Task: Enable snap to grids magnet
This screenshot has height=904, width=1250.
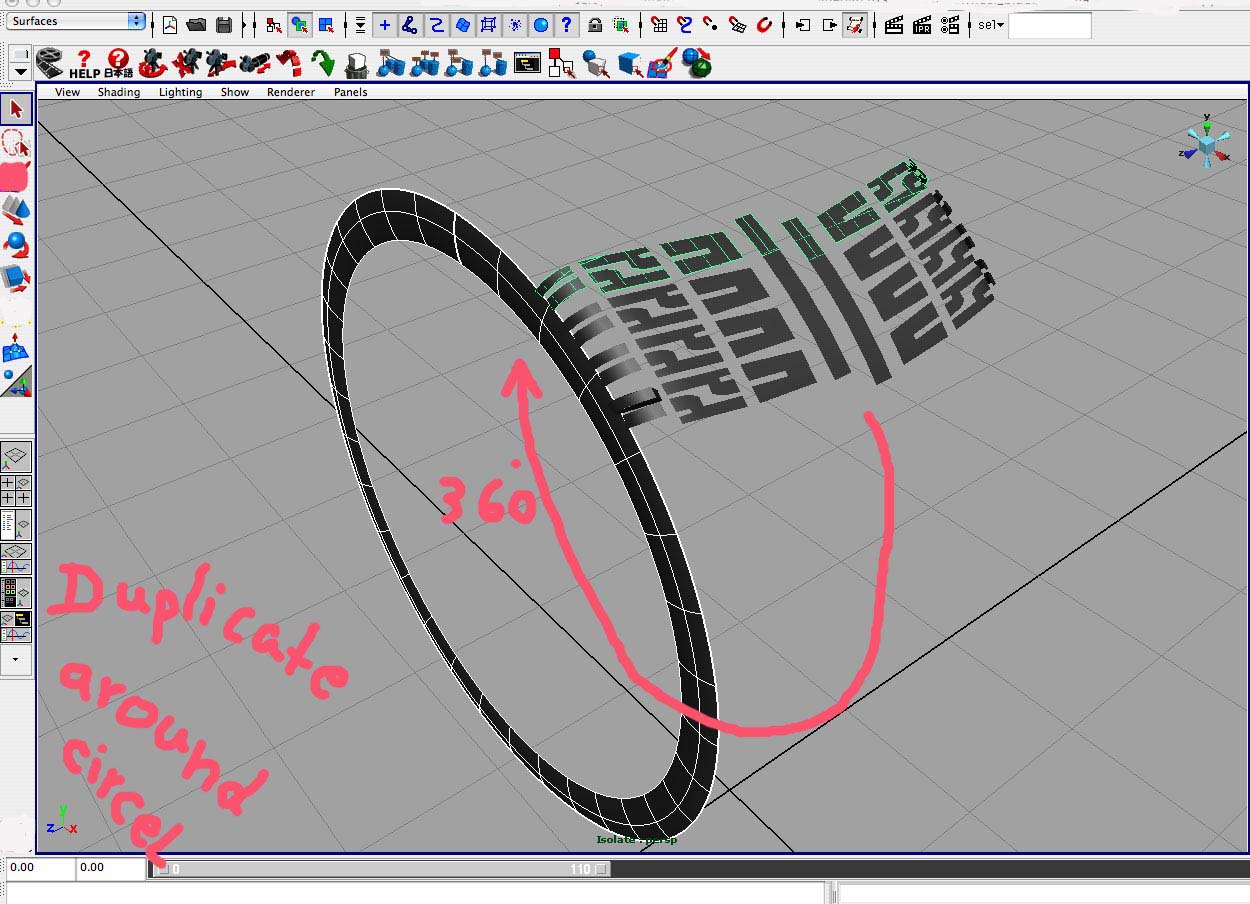Action: pos(659,25)
